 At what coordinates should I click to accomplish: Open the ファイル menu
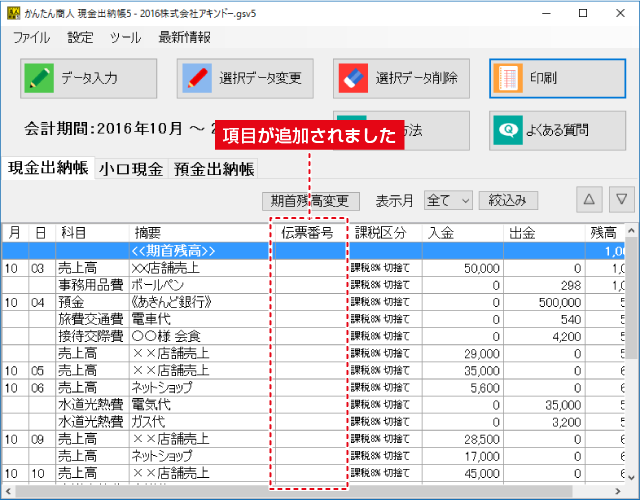click(32, 38)
